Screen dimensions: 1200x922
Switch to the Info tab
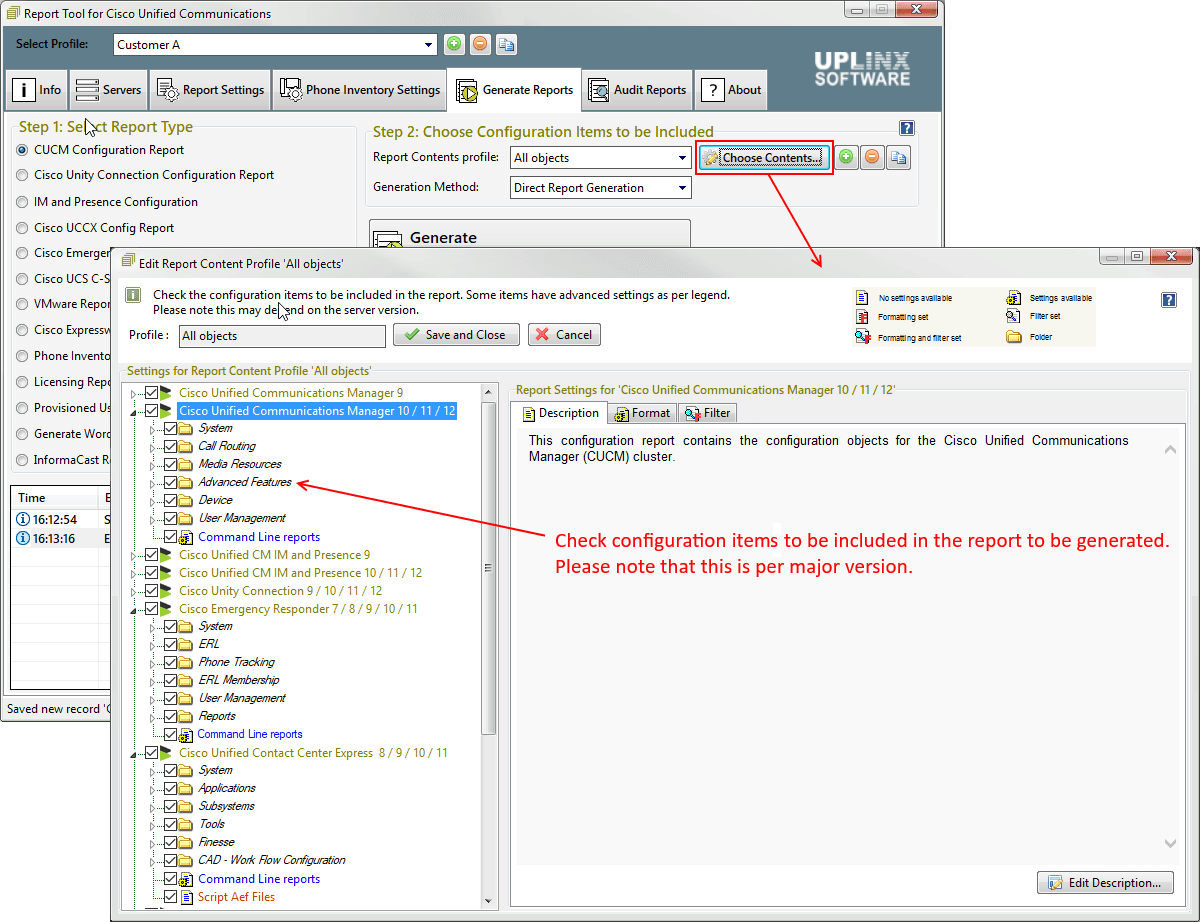(36, 90)
